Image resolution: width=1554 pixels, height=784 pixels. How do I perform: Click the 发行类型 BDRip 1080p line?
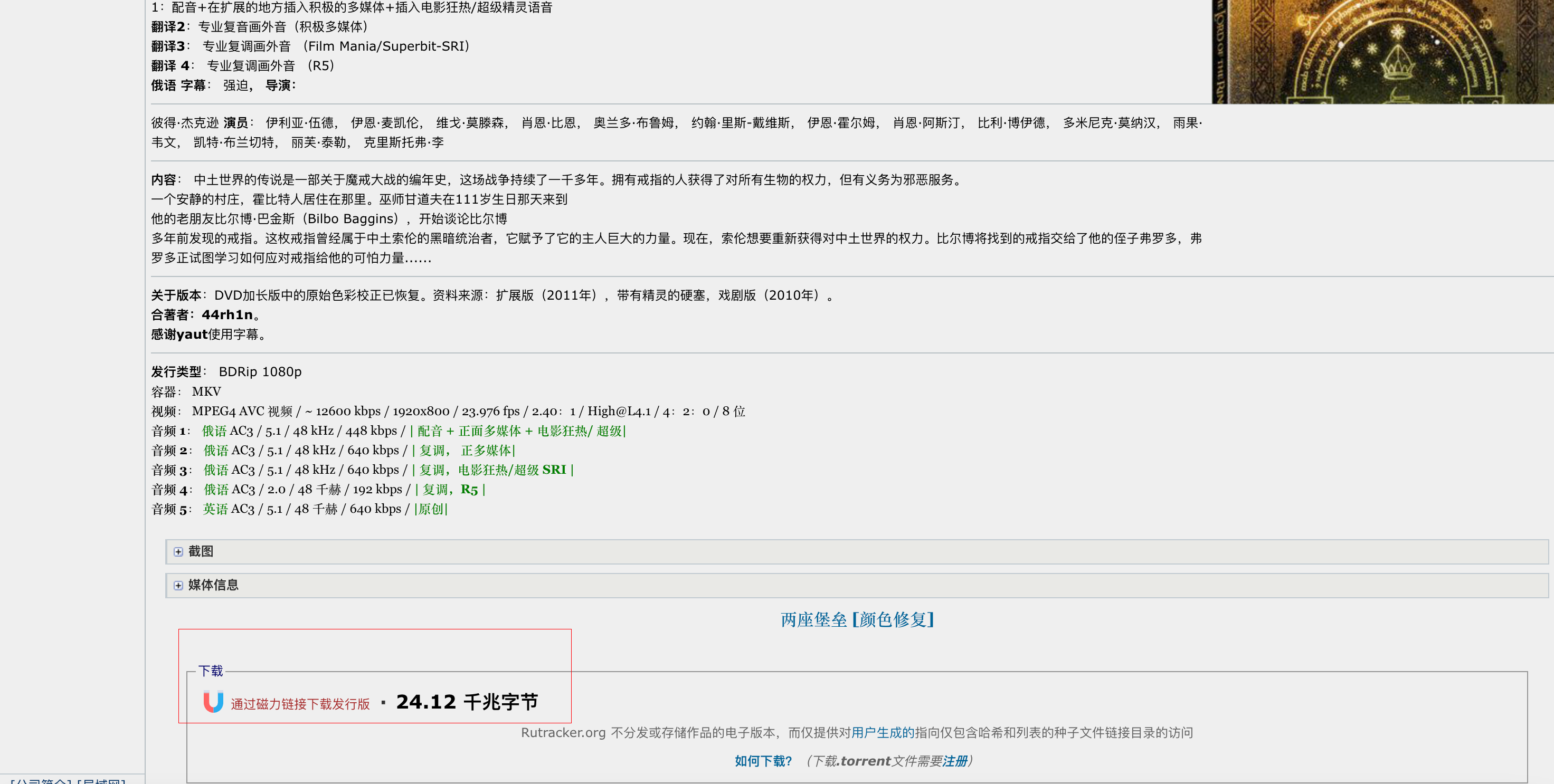coord(226,372)
